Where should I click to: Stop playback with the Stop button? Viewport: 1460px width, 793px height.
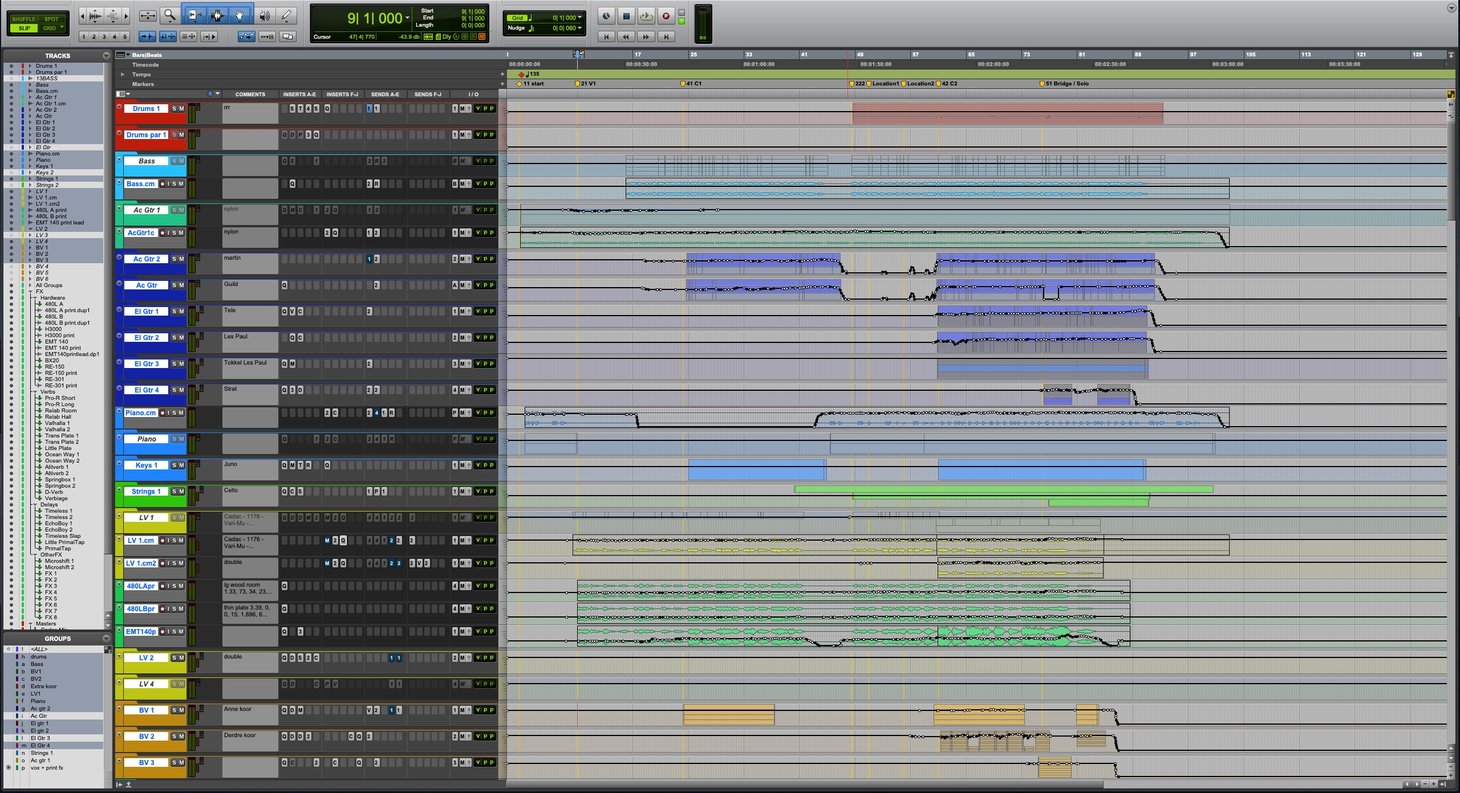pos(625,16)
